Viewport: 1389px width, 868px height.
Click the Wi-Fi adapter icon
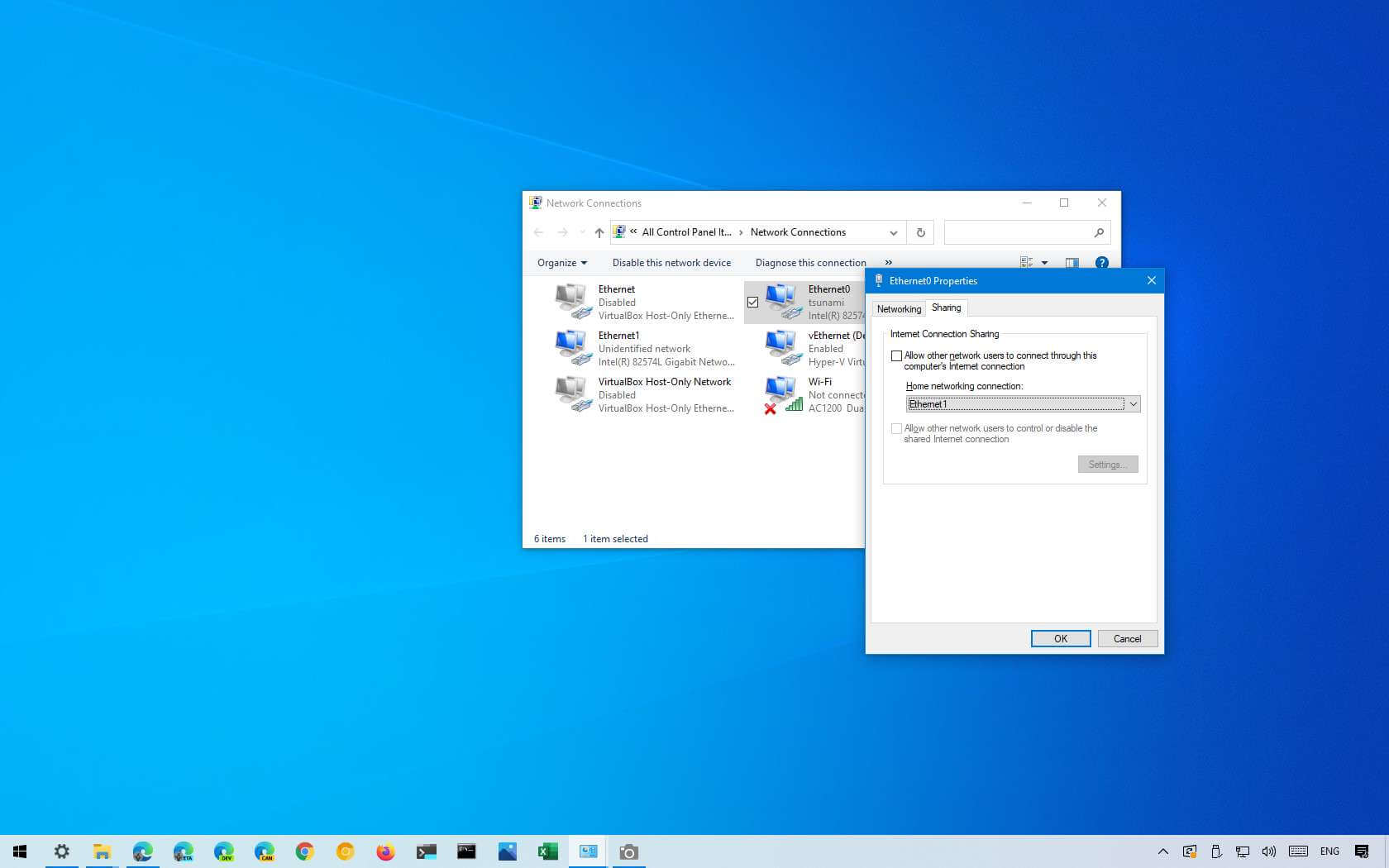click(x=783, y=394)
